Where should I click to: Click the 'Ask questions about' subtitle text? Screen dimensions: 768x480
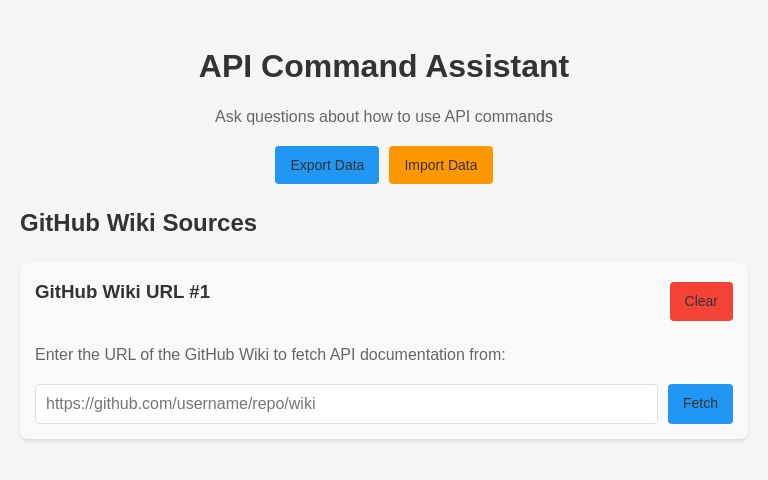(384, 117)
